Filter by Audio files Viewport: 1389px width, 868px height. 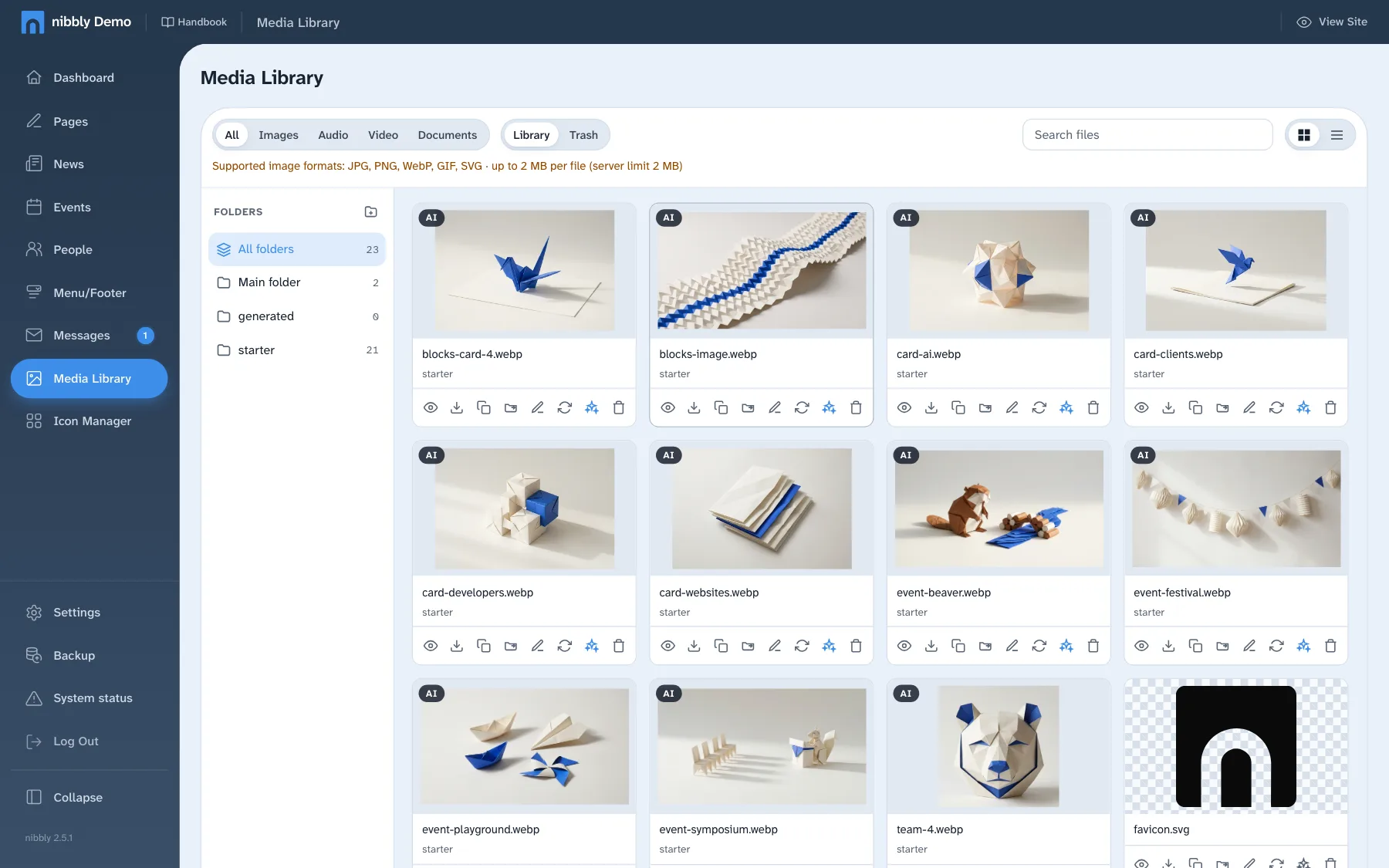pyautogui.click(x=333, y=135)
